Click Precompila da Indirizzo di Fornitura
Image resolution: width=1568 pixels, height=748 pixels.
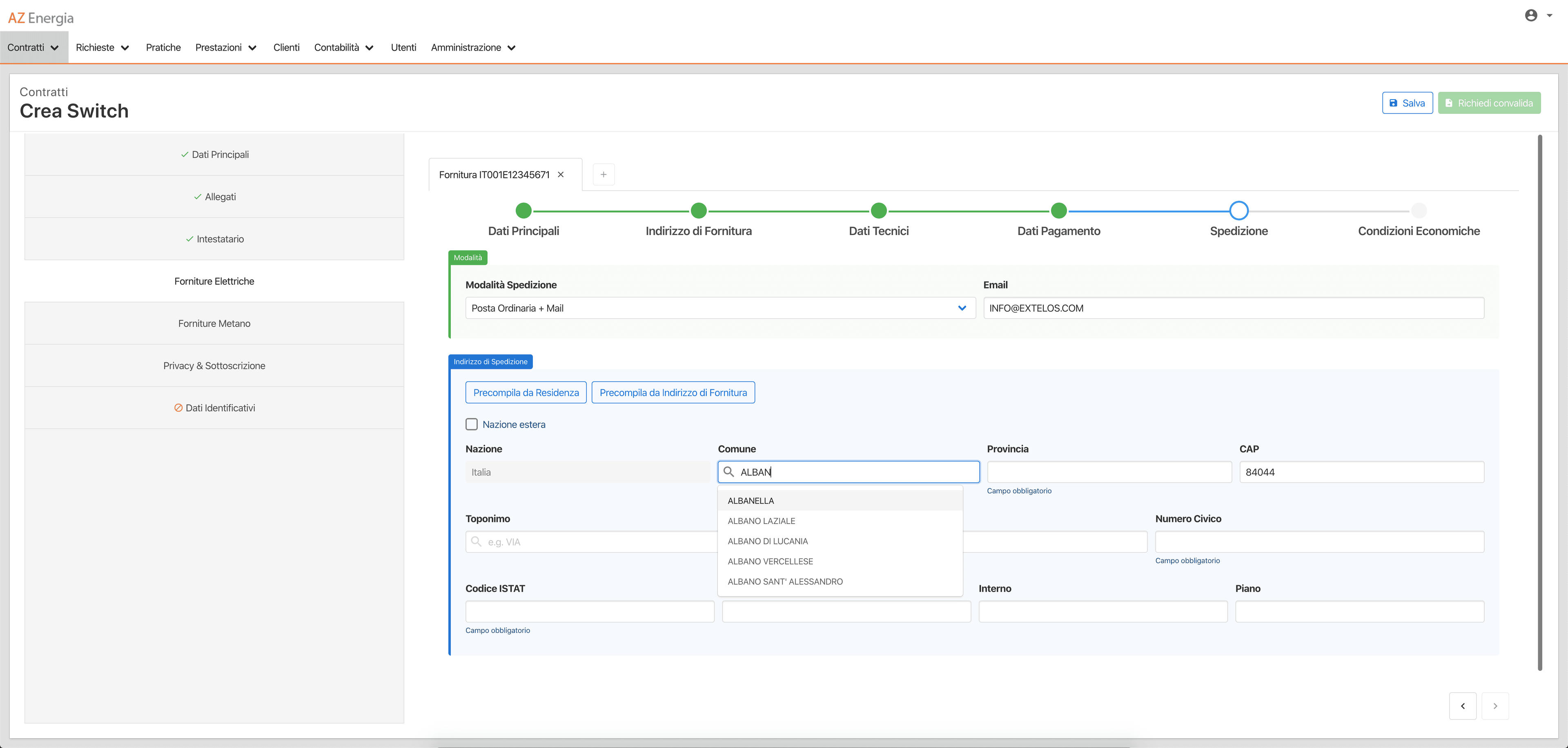[673, 393]
